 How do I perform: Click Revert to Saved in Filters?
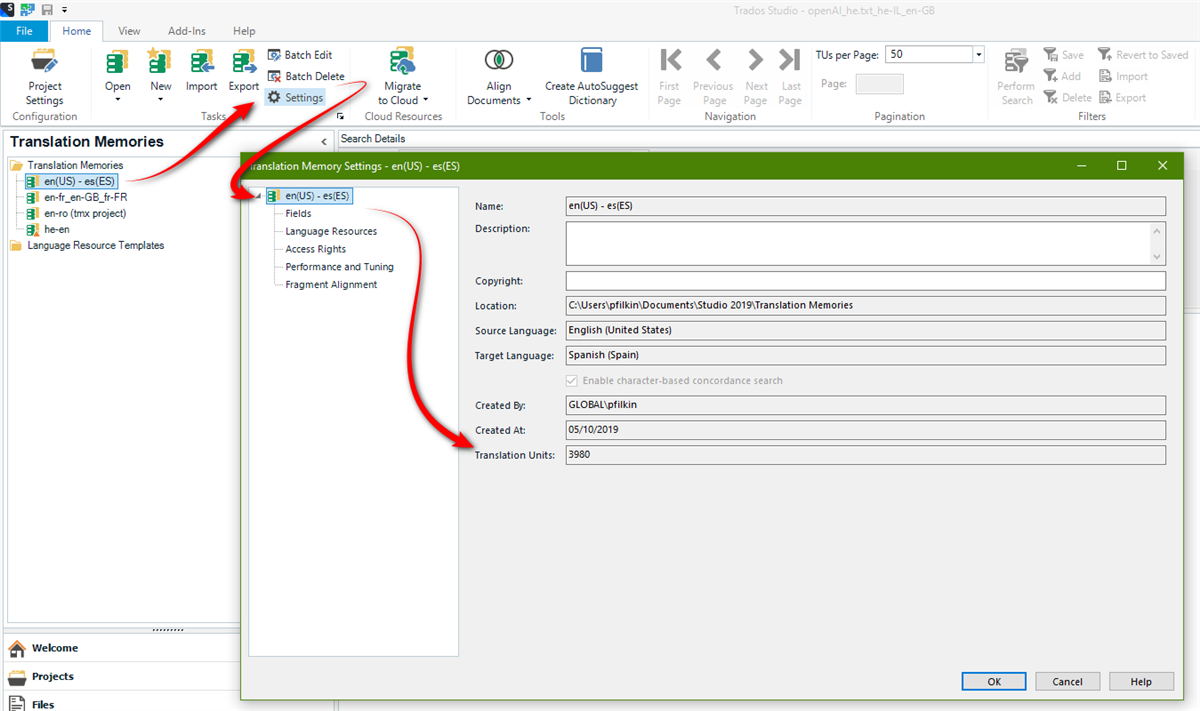point(1143,55)
